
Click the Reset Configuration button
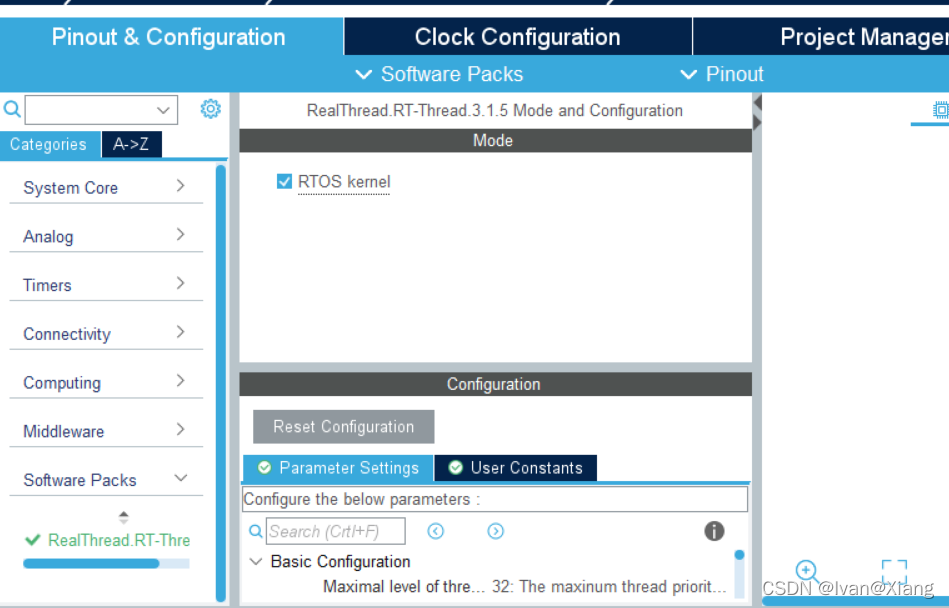[x=343, y=427]
